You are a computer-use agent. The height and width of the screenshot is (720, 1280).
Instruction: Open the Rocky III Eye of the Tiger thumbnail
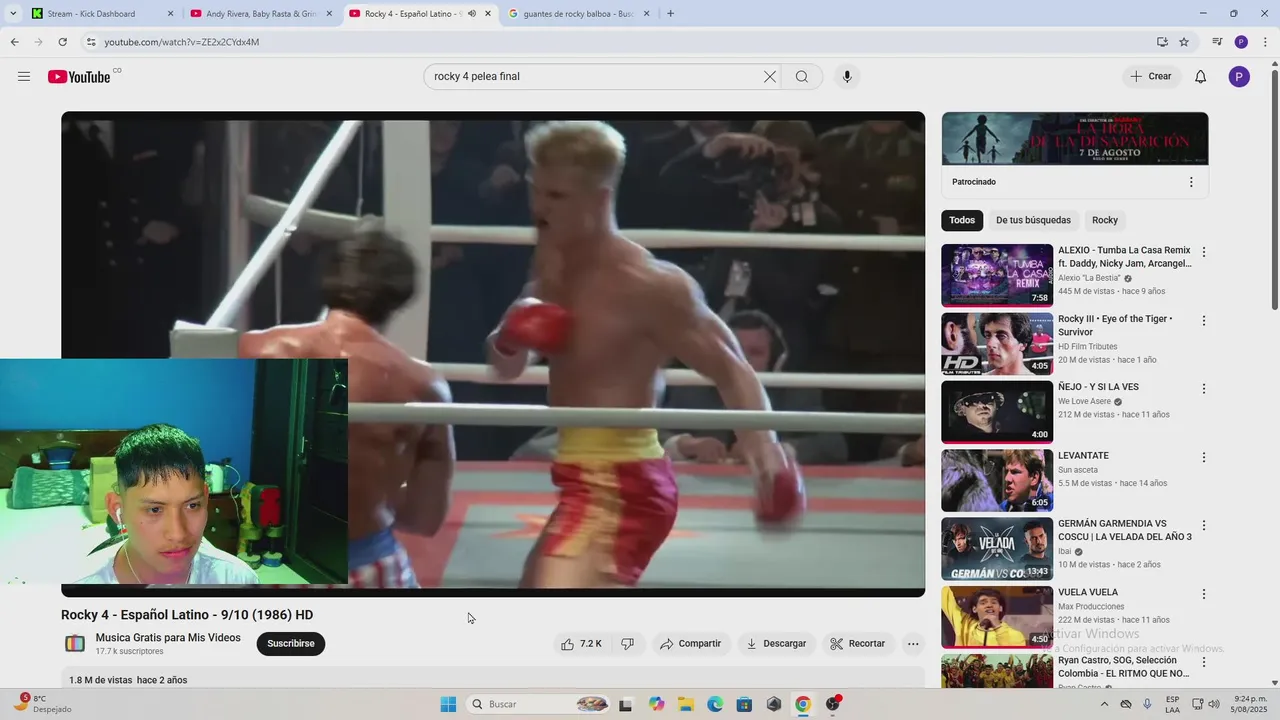[997, 343]
